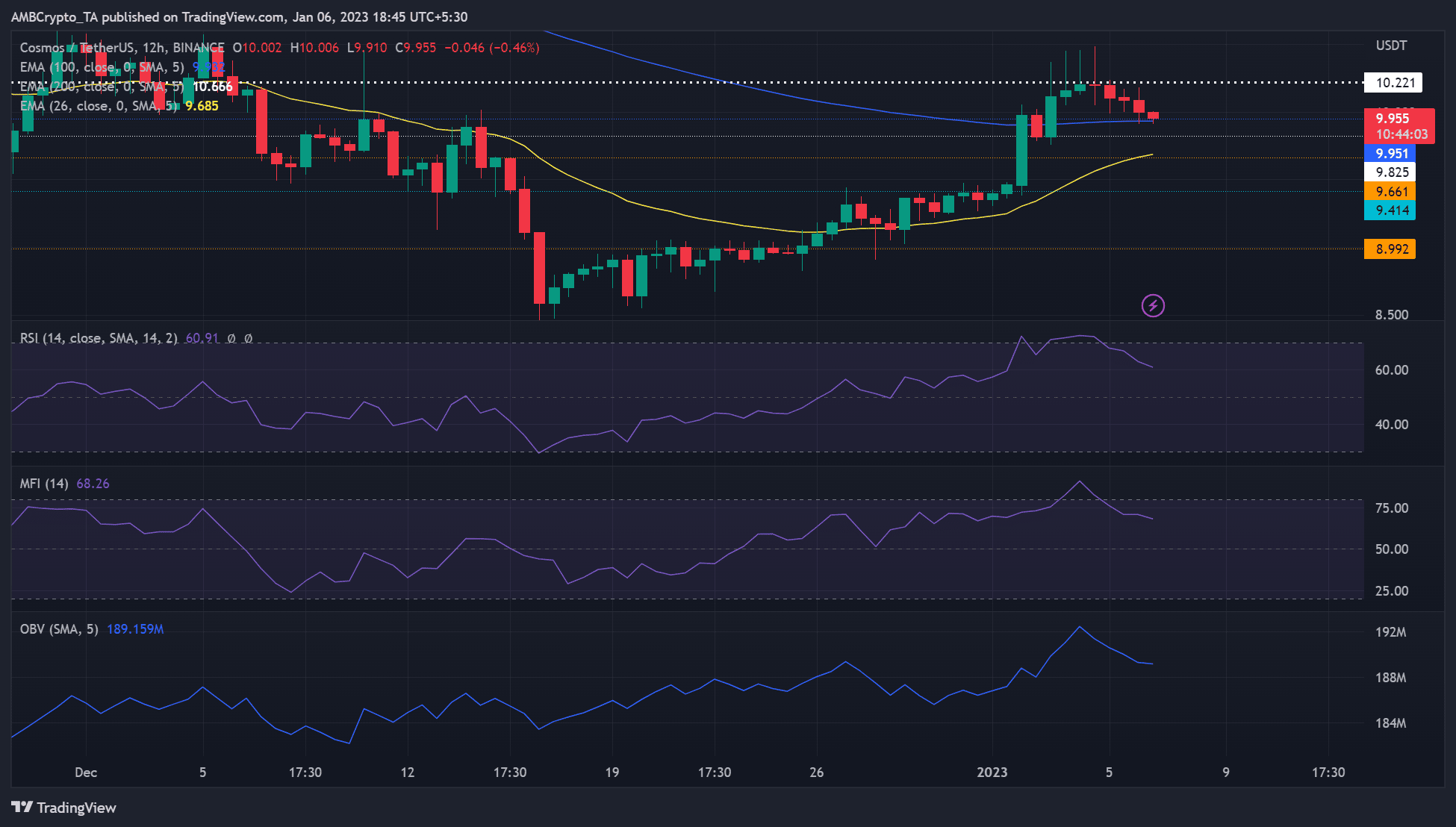1456x827 pixels.
Task: Click the MFI axis label 50.00
Action: tap(1392, 549)
